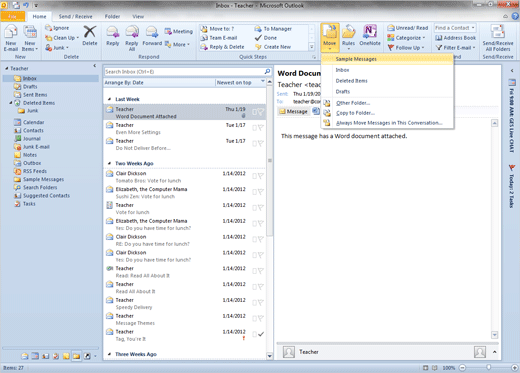This screenshot has width=520, height=373.
Task: Collapse the navigation pane arrow
Action: click(x=95, y=66)
